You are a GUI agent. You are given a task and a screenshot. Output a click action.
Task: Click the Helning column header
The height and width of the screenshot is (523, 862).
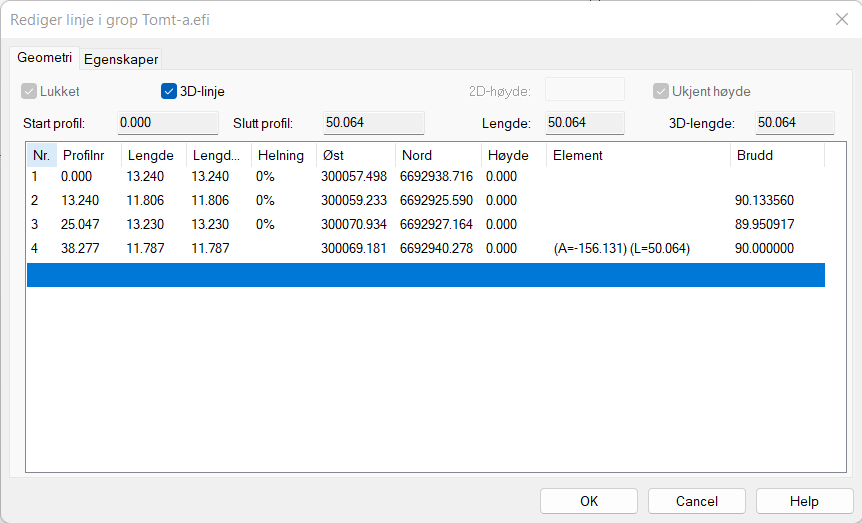tap(281, 155)
